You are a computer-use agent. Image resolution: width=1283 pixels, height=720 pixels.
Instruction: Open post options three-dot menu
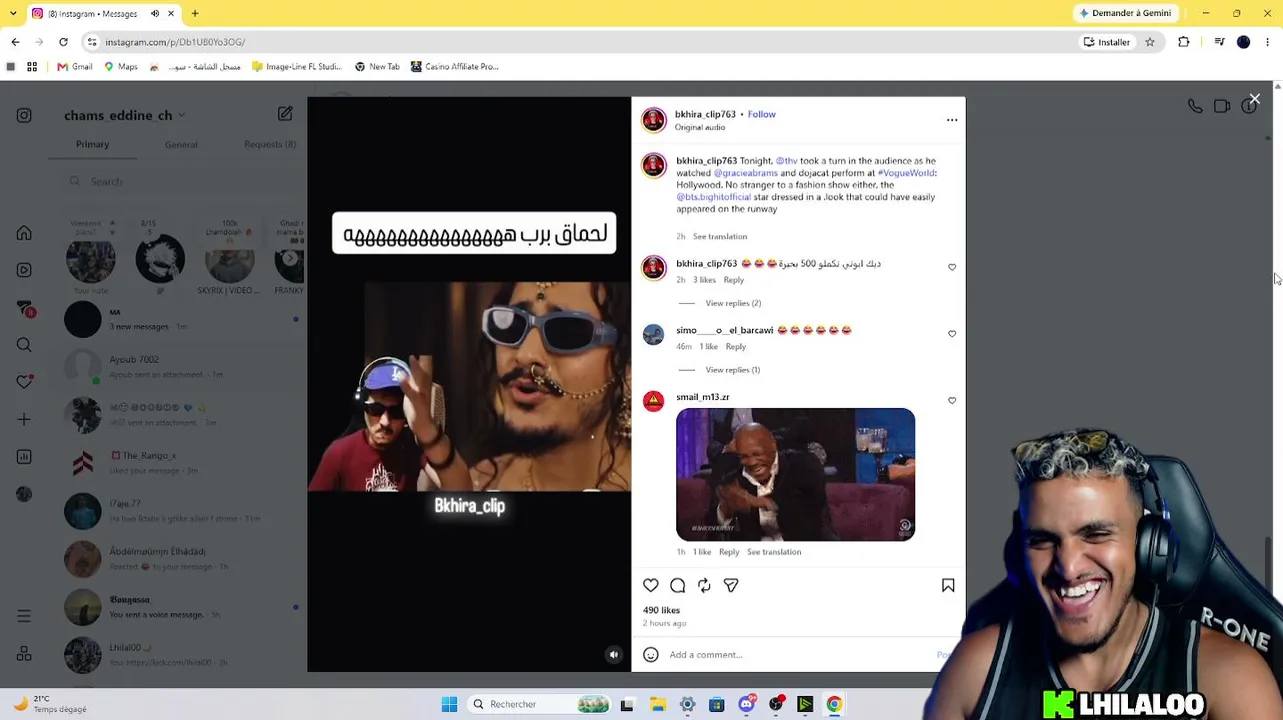point(952,120)
